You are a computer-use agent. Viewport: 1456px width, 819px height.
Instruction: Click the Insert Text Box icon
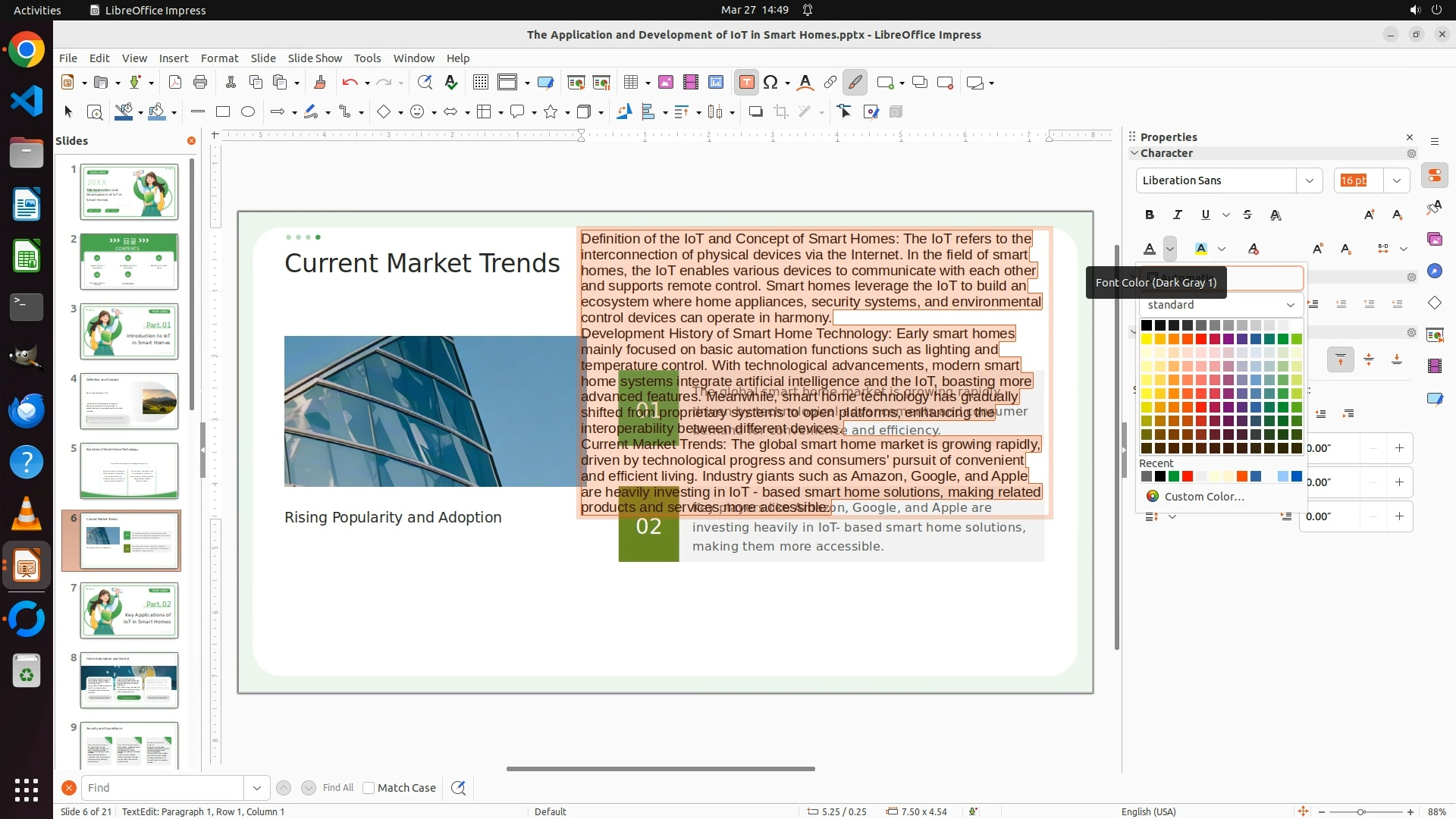click(746, 83)
